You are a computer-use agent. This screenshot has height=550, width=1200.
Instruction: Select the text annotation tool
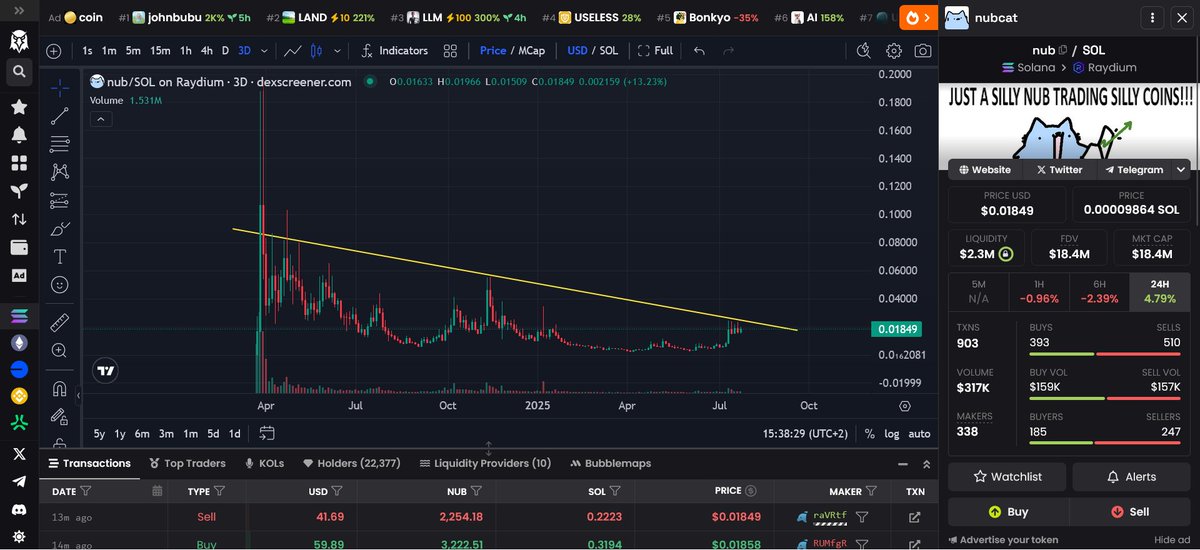(60, 256)
